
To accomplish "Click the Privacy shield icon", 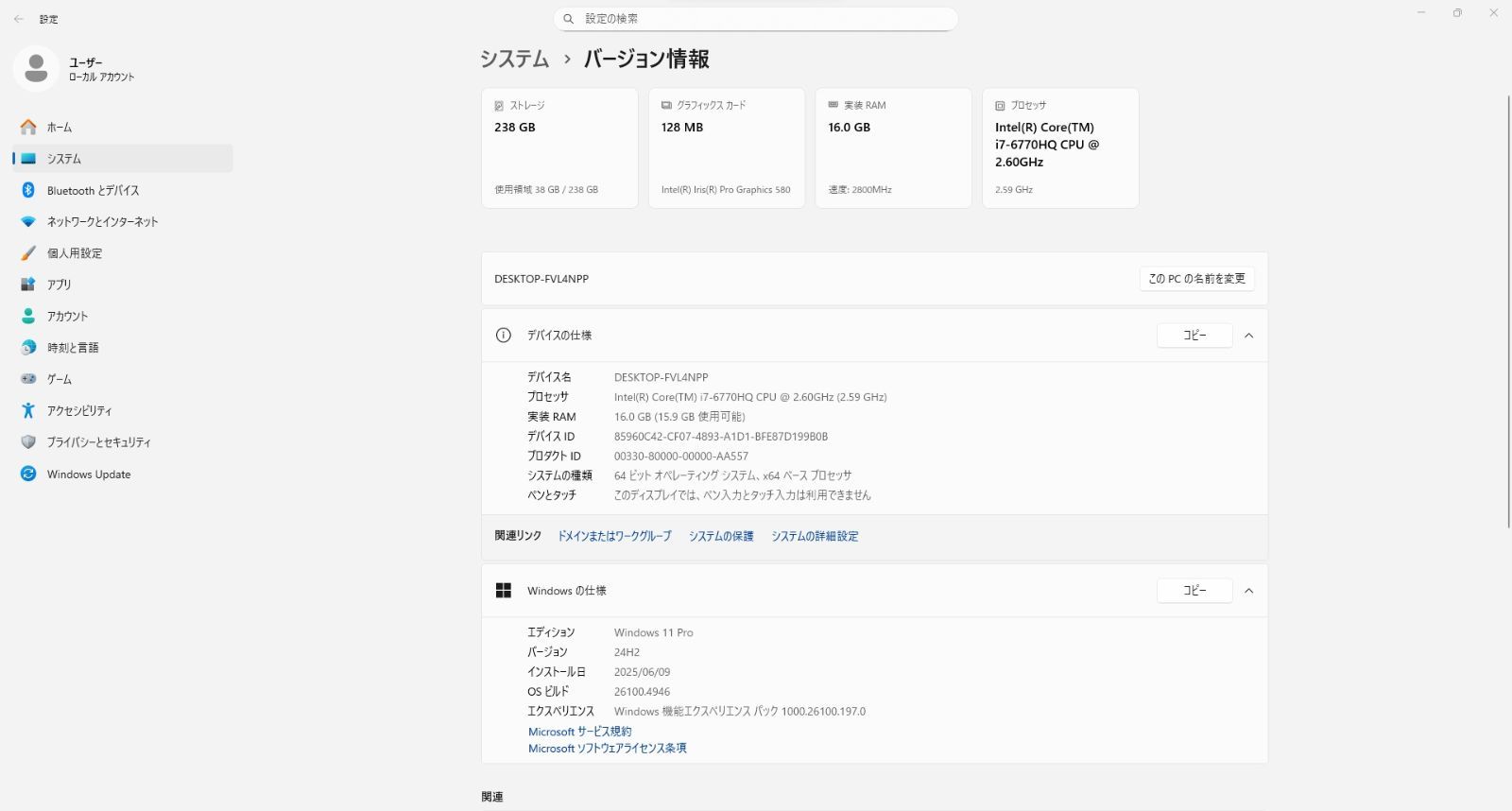I will 28,442.
